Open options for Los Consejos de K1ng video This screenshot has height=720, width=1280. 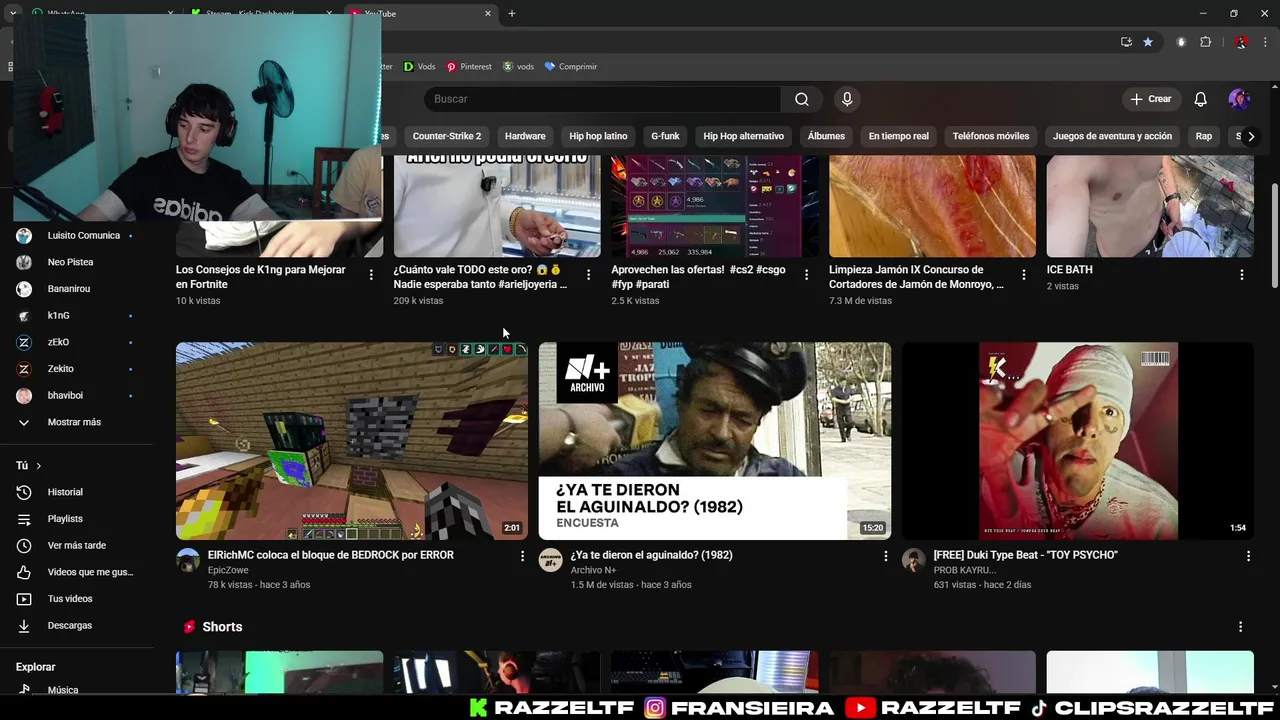pyautogui.click(x=371, y=275)
